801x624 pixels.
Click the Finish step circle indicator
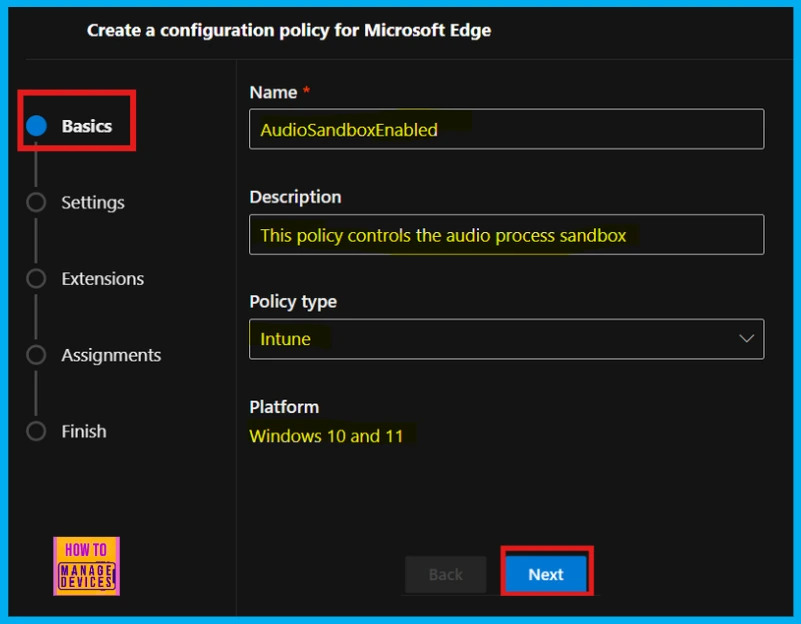point(36,431)
